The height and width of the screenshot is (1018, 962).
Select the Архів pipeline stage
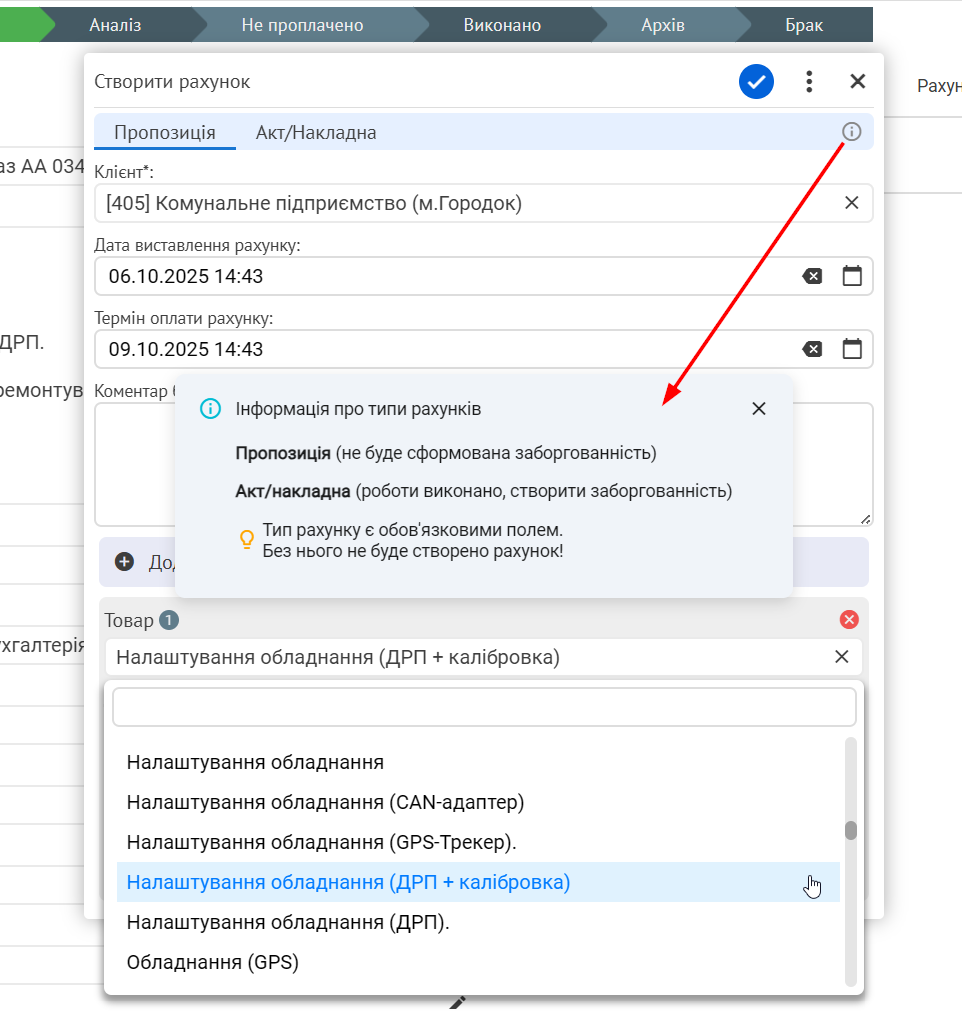[x=663, y=25]
